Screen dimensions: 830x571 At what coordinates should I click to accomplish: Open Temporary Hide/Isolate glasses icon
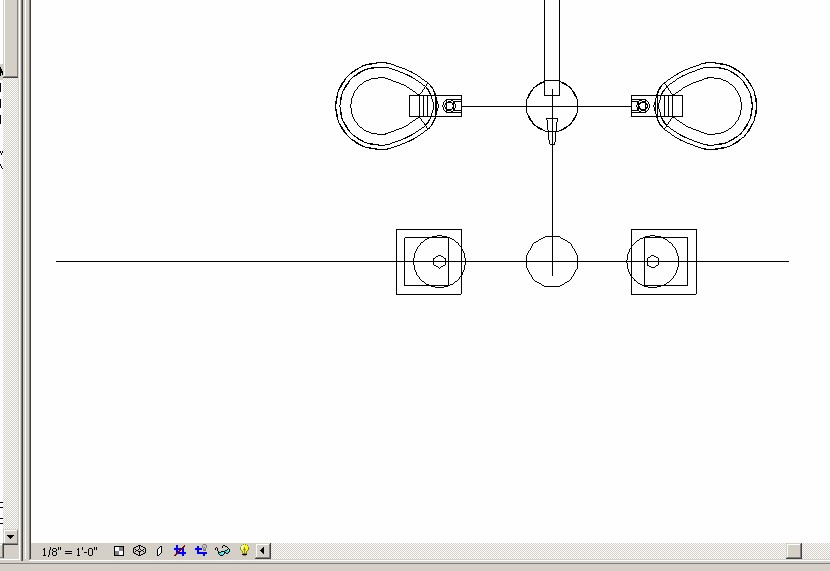point(223,551)
